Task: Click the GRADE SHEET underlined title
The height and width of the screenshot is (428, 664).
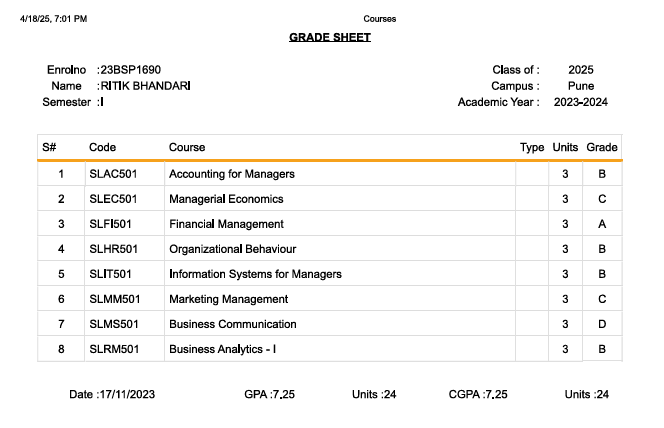Action: [330, 37]
